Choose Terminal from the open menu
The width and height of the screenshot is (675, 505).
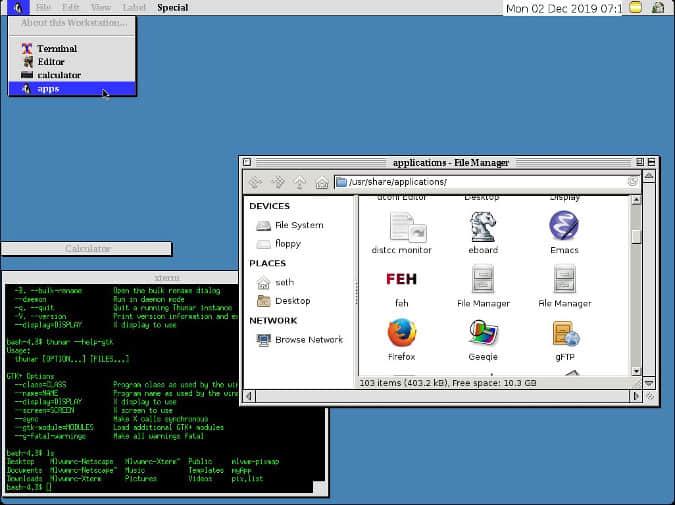tap(57, 48)
